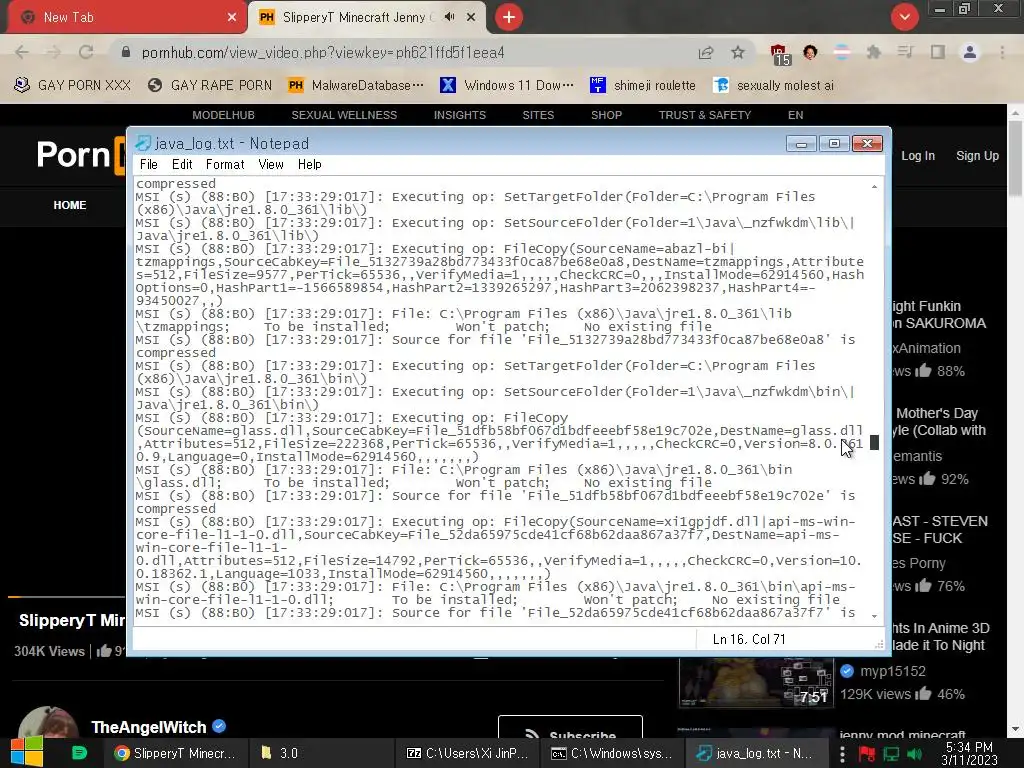Open a new tab with the red plus button

[509, 17]
